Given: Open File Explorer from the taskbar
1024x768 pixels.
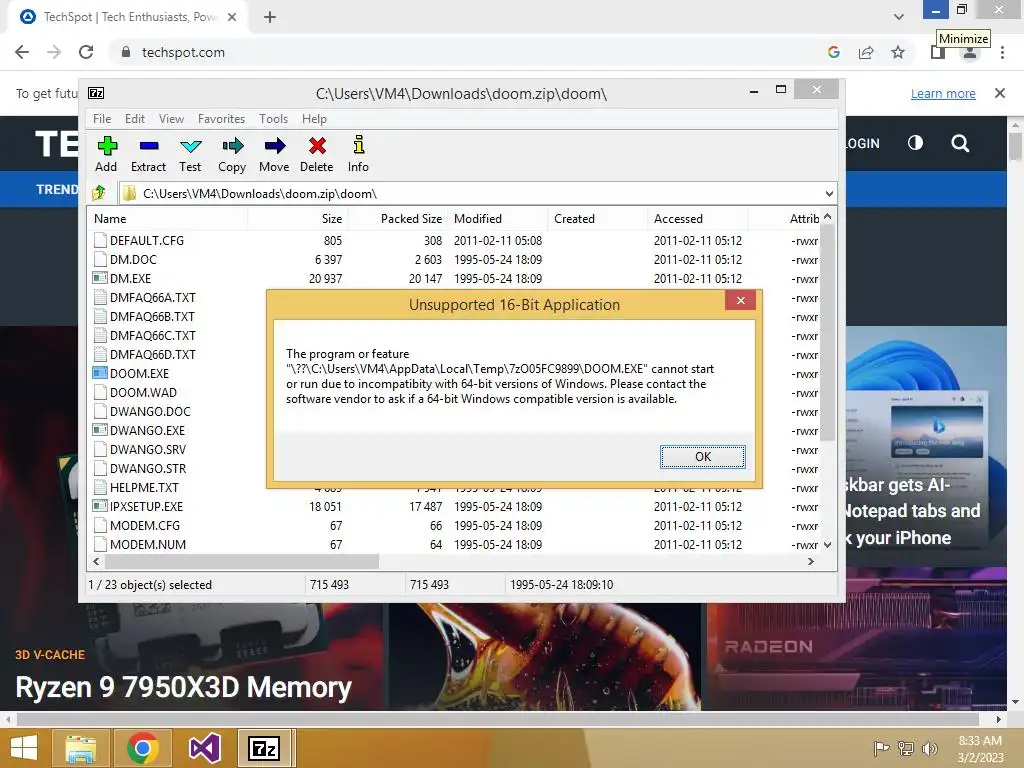Looking at the screenshot, I should [x=80, y=748].
